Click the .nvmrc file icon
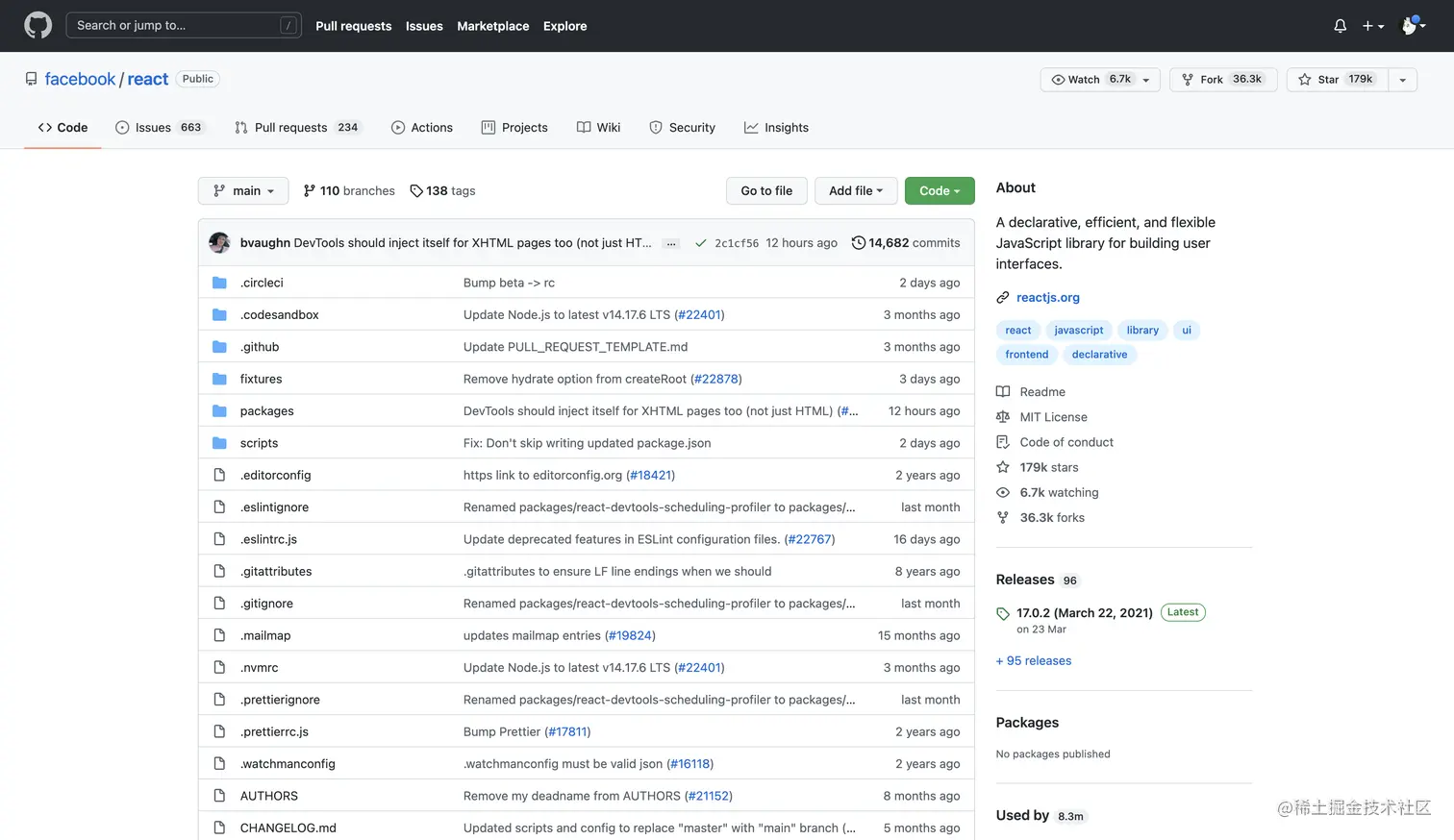The height and width of the screenshot is (840, 1454). [219, 667]
